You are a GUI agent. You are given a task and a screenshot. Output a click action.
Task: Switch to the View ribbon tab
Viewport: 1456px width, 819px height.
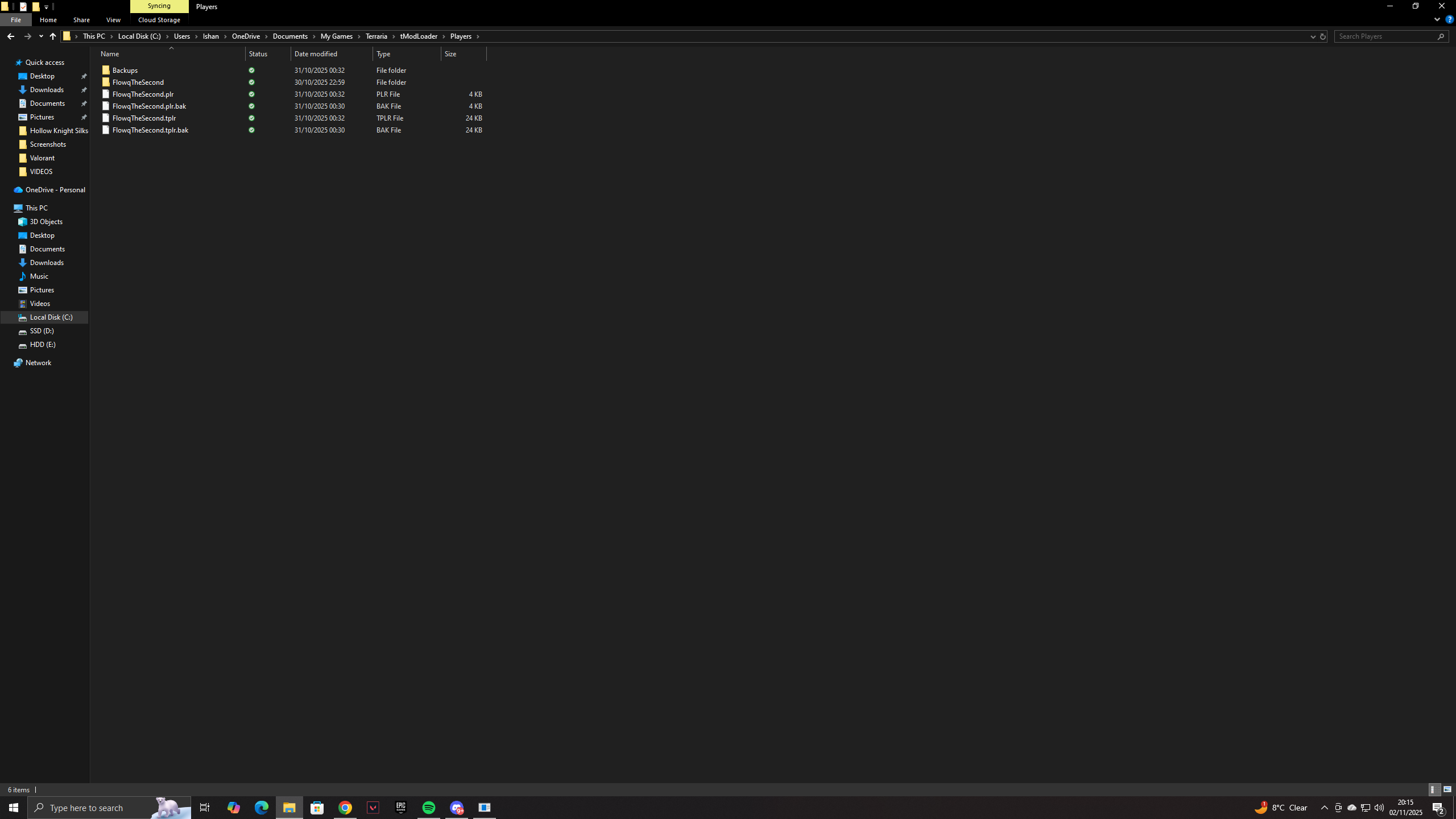coord(113,19)
